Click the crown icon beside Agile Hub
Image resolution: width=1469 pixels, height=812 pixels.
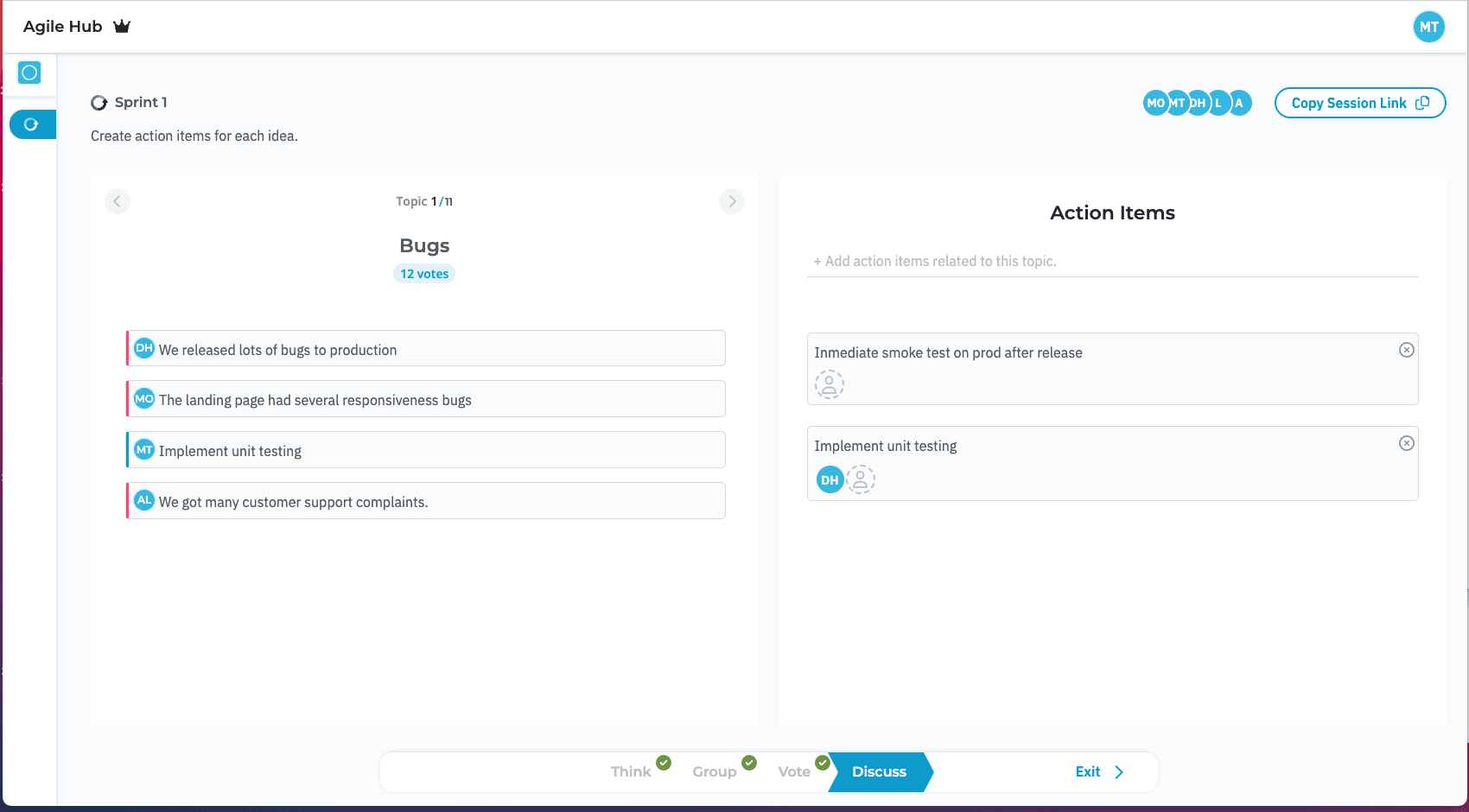coord(122,26)
